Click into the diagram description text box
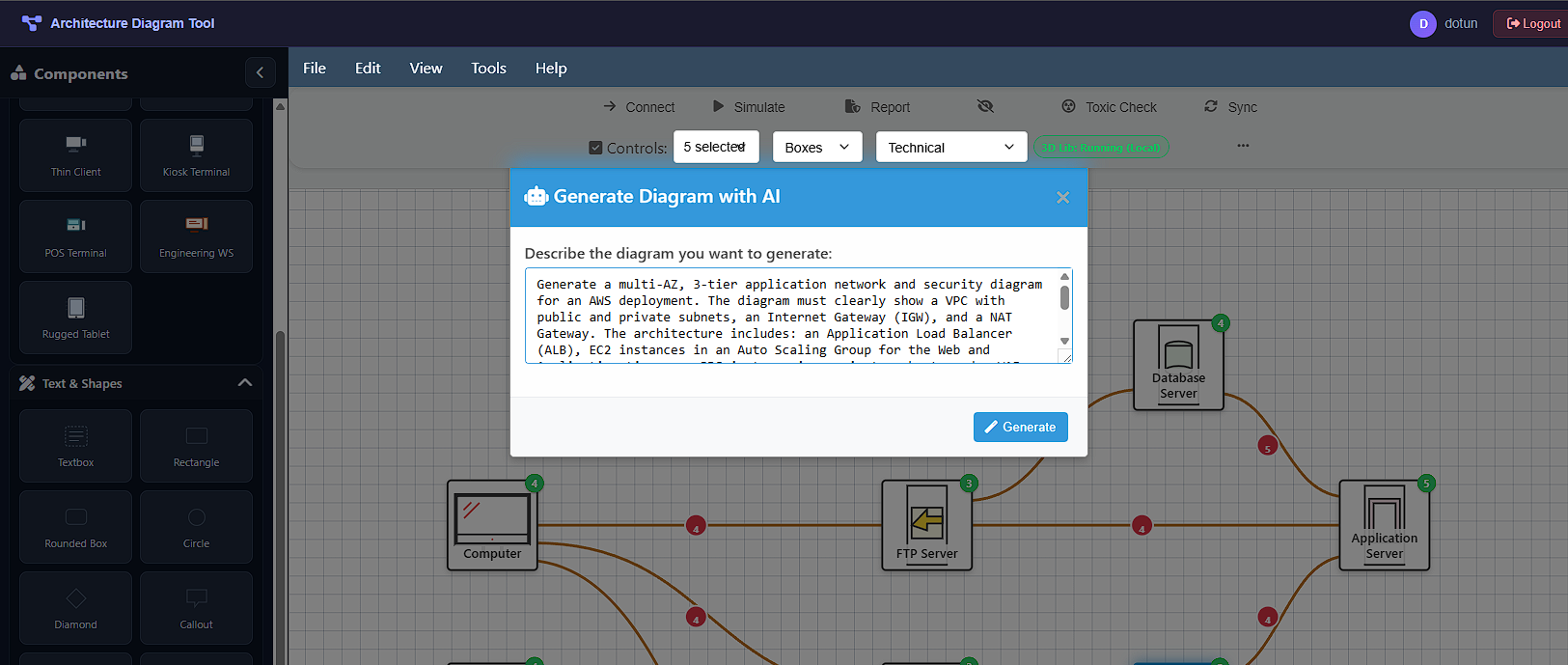The image size is (1568, 665). pyautogui.click(x=791, y=316)
